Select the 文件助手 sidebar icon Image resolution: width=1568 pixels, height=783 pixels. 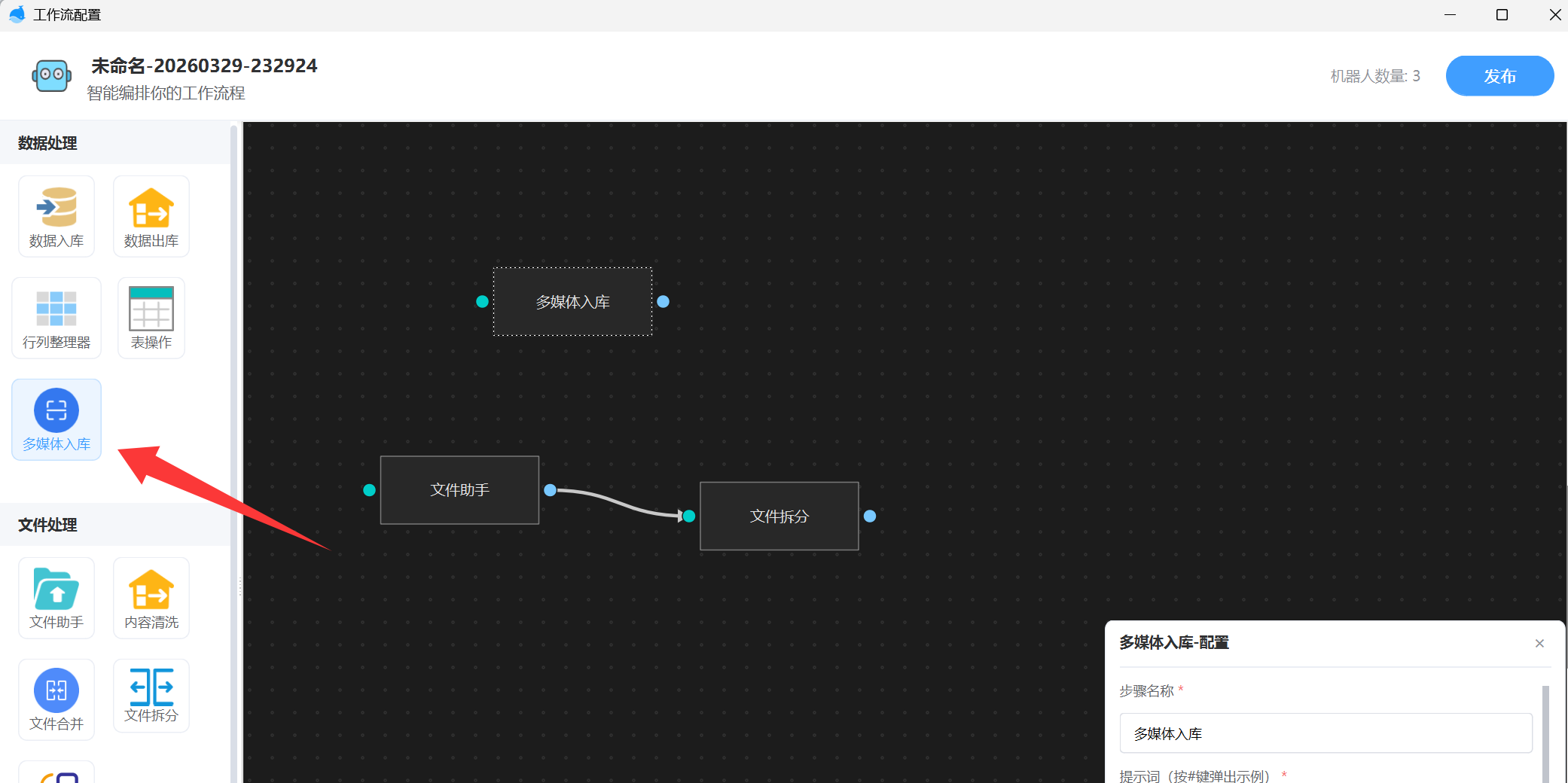pos(56,598)
